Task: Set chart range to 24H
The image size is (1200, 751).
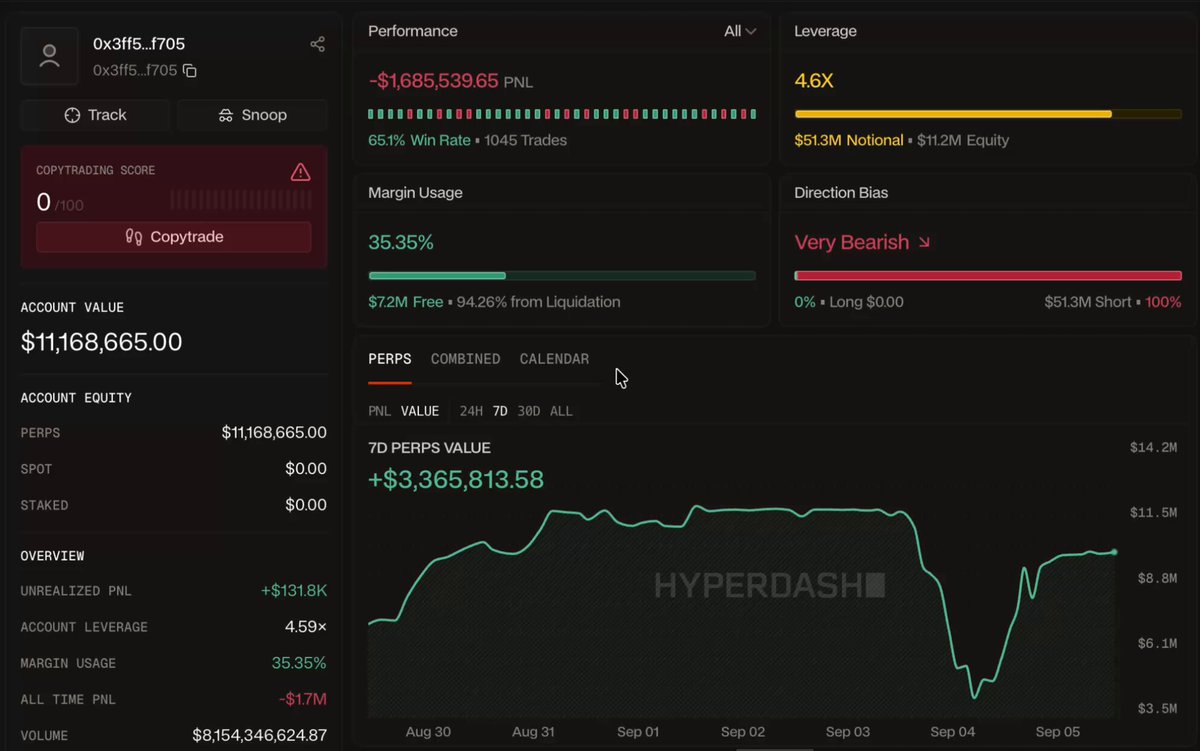Action: tap(471, 411)
